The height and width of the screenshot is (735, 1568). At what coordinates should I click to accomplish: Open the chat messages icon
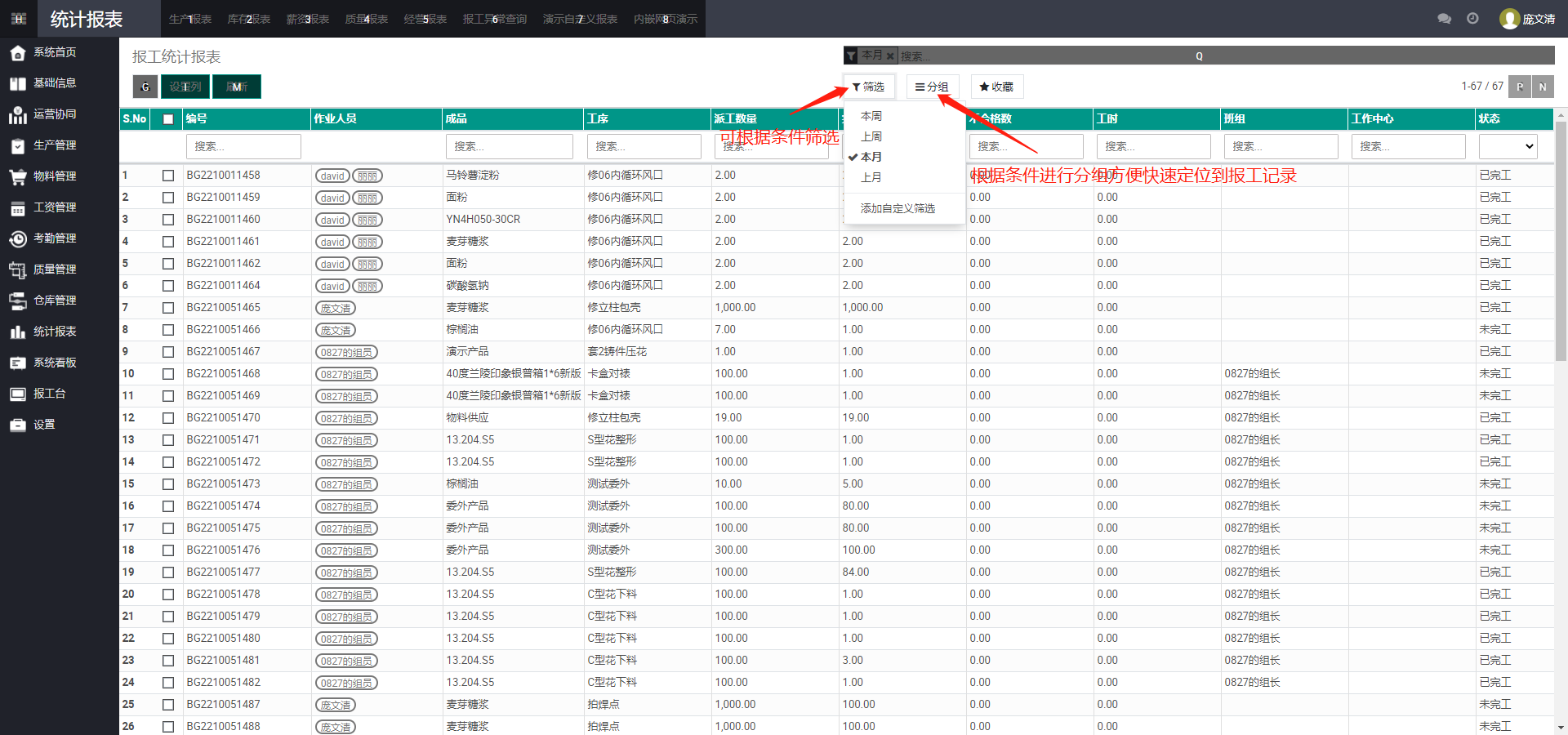tap(1444, 19)
